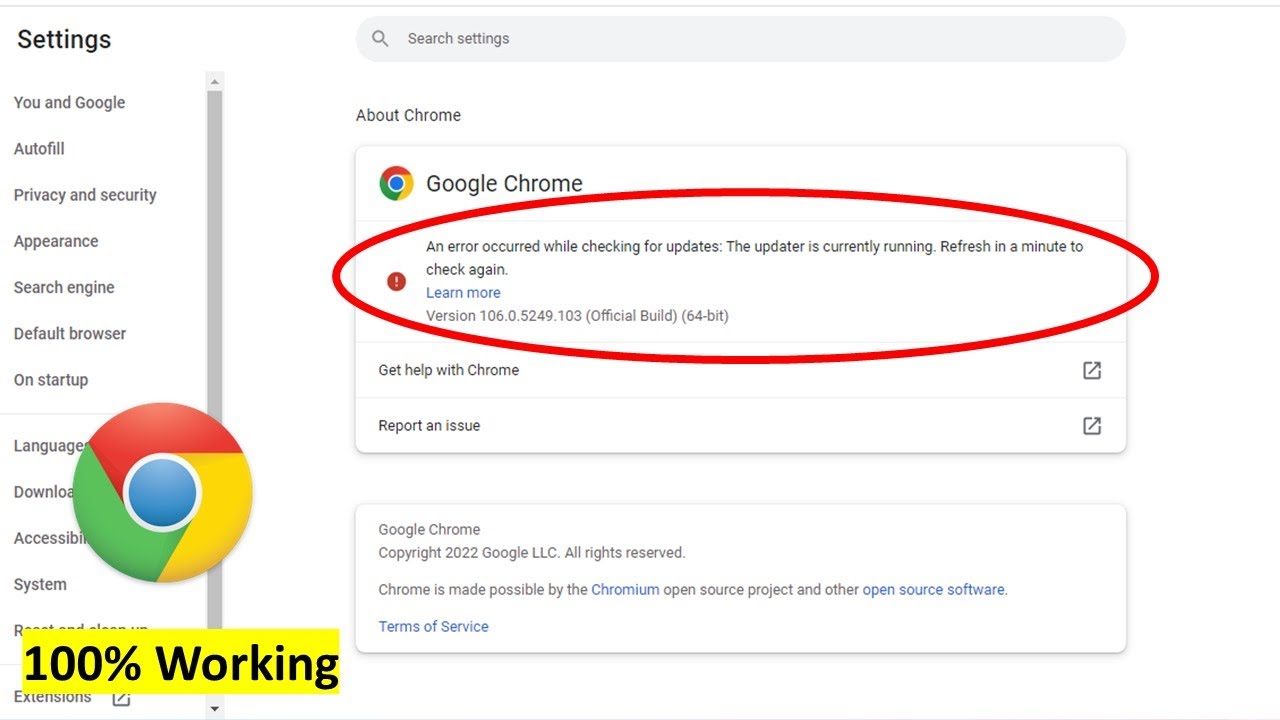Select Search engine in sidebar

pyautogui.click(x=64, y=288)
